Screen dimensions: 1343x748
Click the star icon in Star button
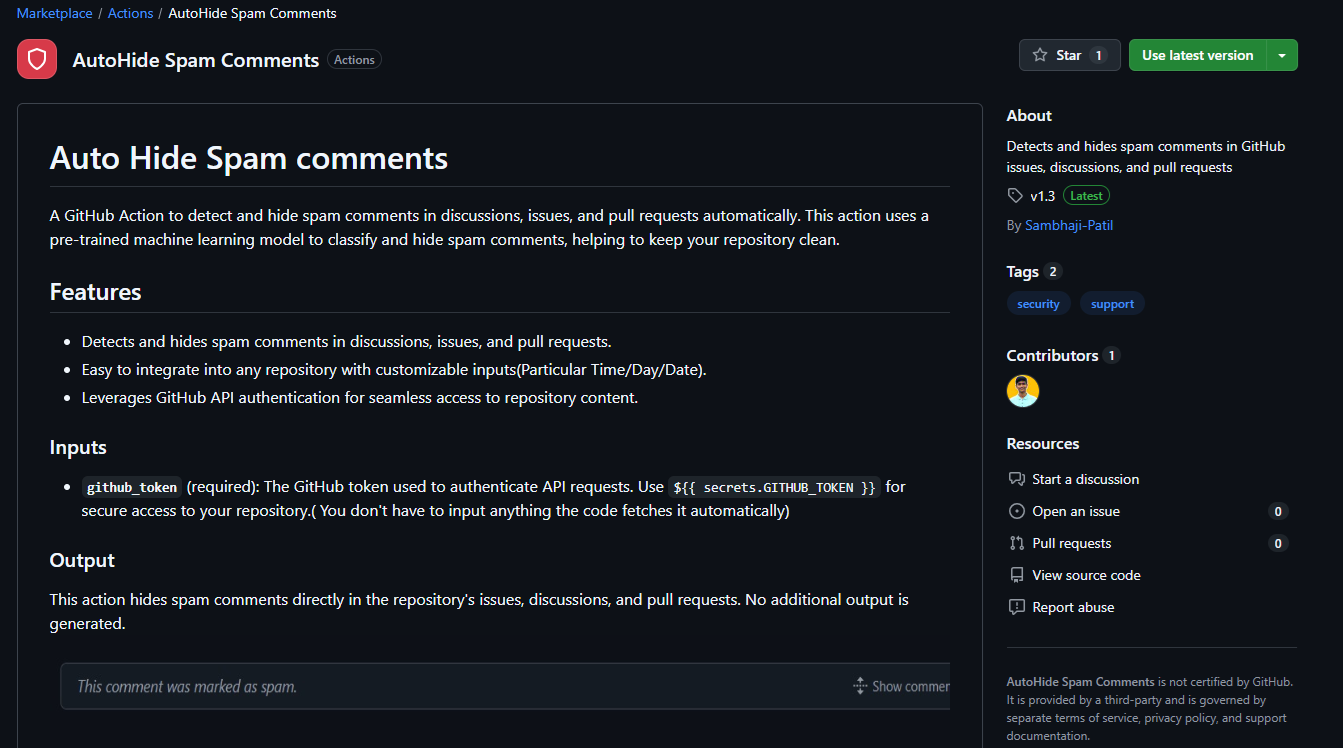(x=1040, y=56)
